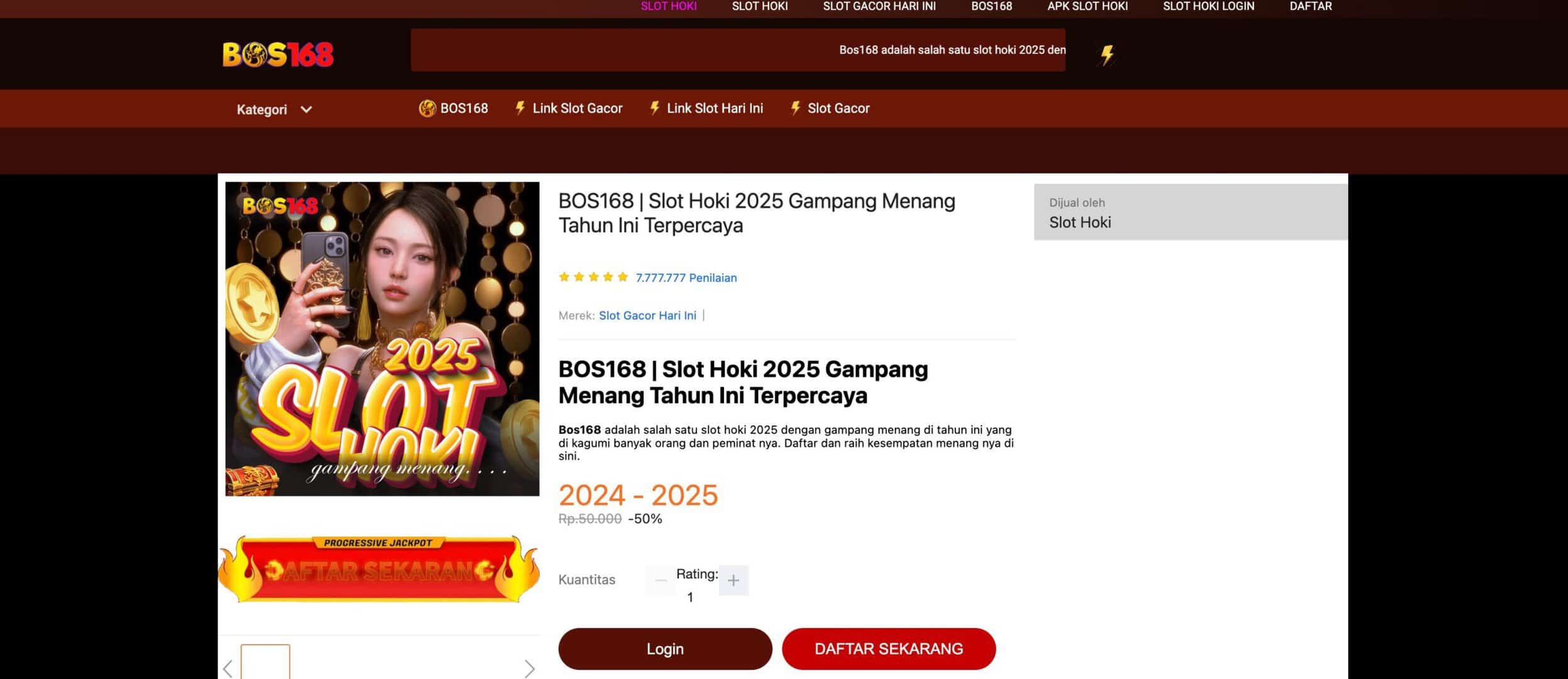Go to previous thumbnail with left arrow
The image size is (1568, 679).
click(x=228, y=668)
